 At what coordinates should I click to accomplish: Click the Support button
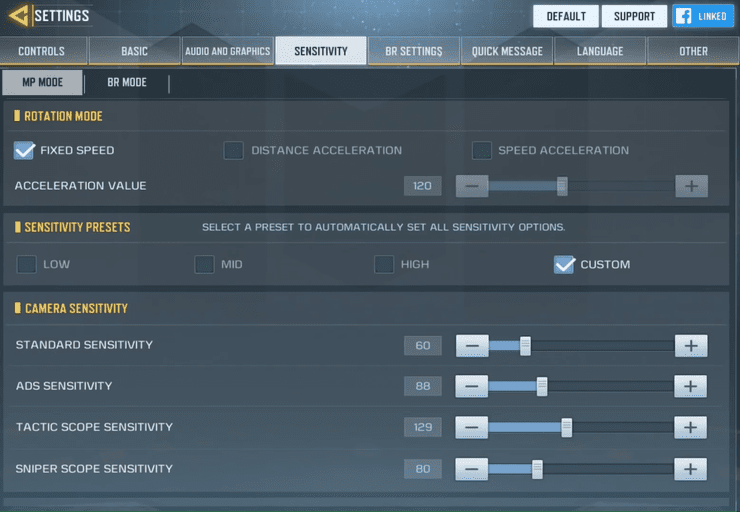coord(634,16)
